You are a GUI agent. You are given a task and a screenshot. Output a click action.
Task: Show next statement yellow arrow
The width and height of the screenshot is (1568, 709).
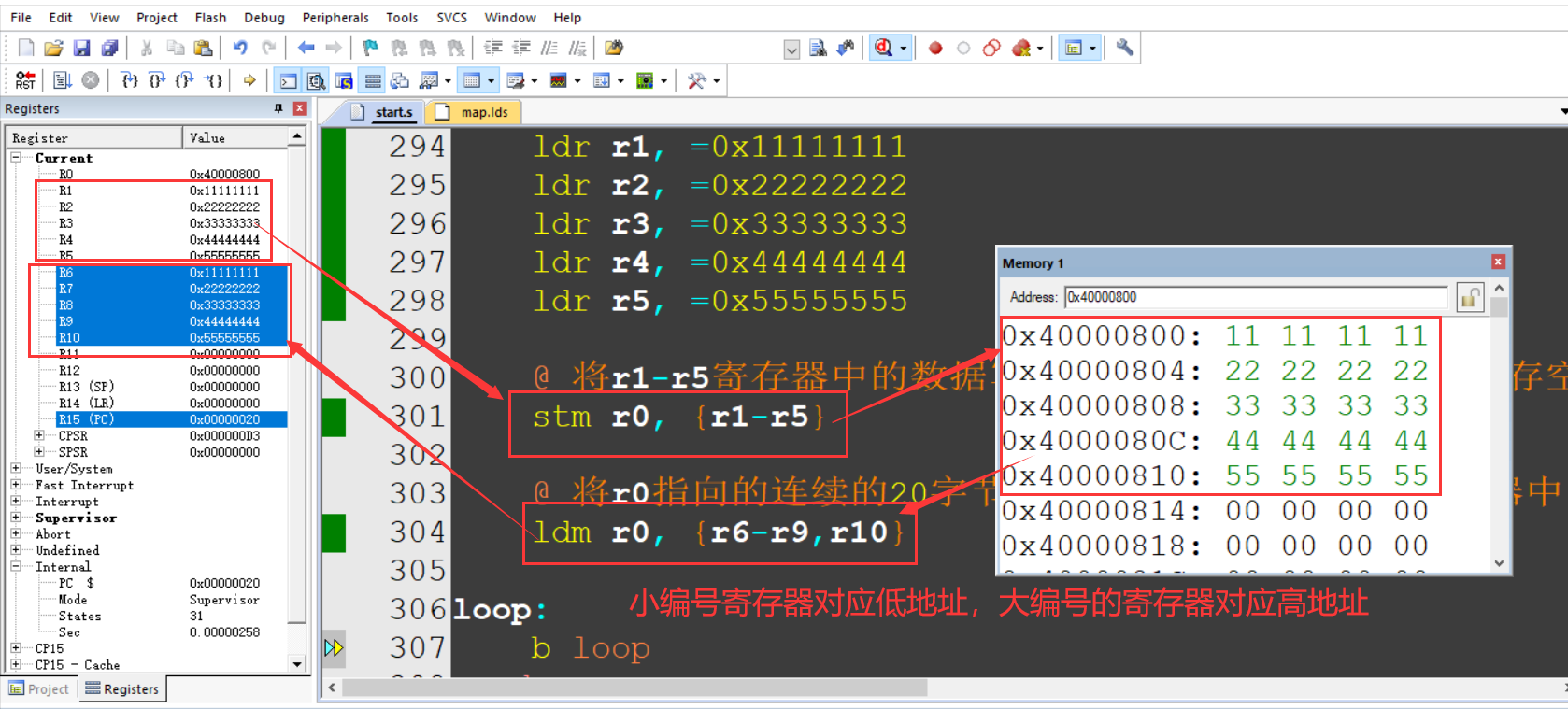pos(249,80)
